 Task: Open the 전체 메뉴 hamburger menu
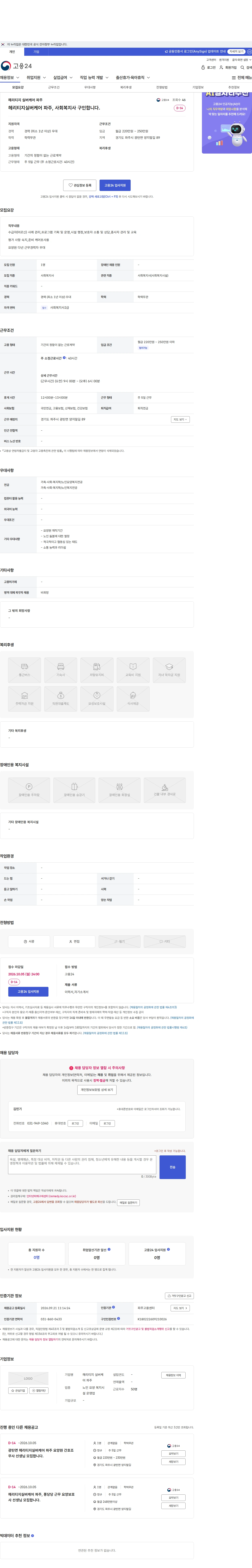click(242, 78)
